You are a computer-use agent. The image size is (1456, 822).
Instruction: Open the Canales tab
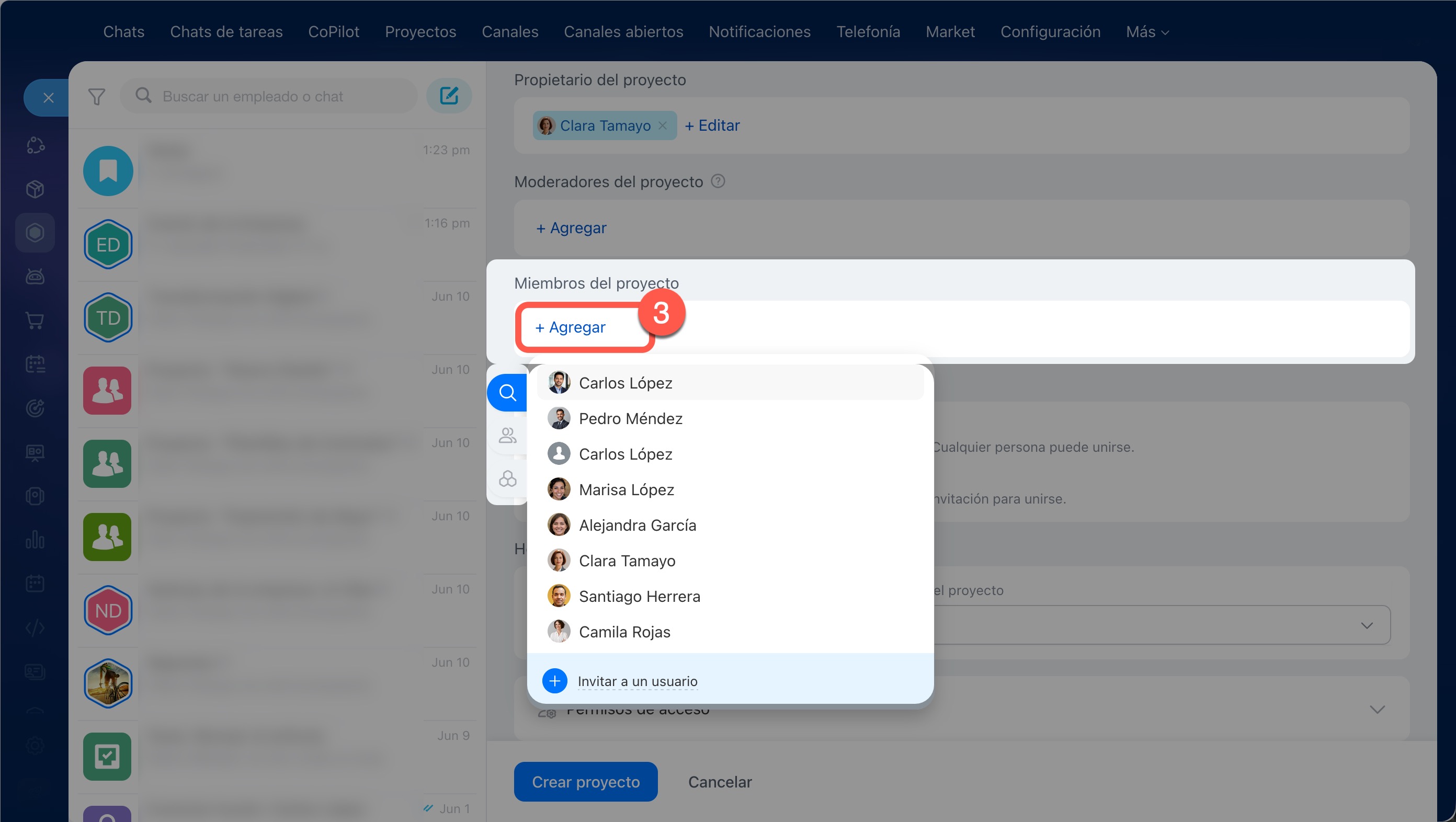coord(510,32)
